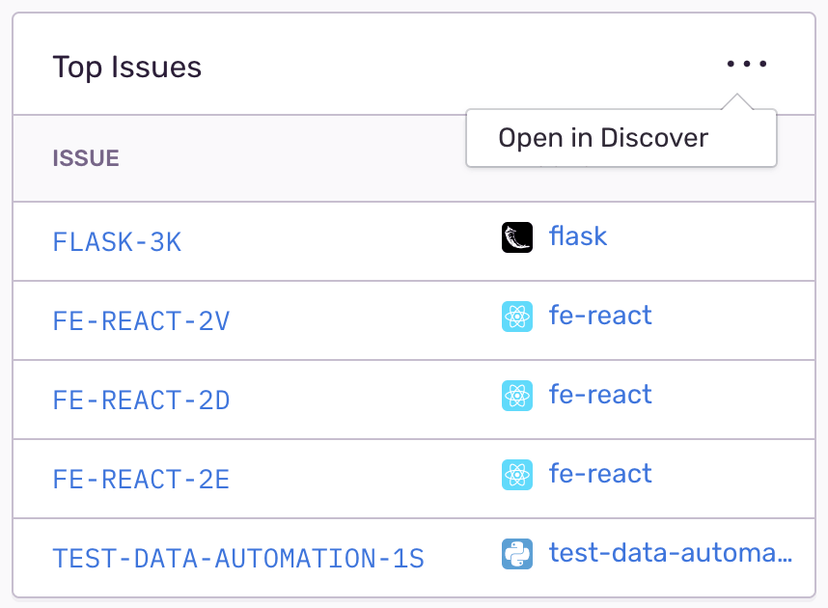The image size is (828, 608).
Task: Click the fe-react link beside FE-REACT-2E
Action: click(600, 473)
